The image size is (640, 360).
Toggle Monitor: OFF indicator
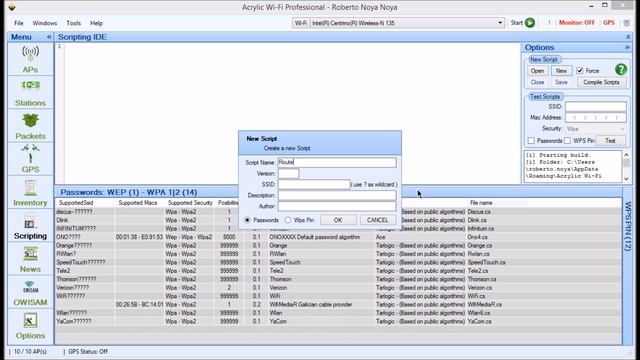coord(577,23)
